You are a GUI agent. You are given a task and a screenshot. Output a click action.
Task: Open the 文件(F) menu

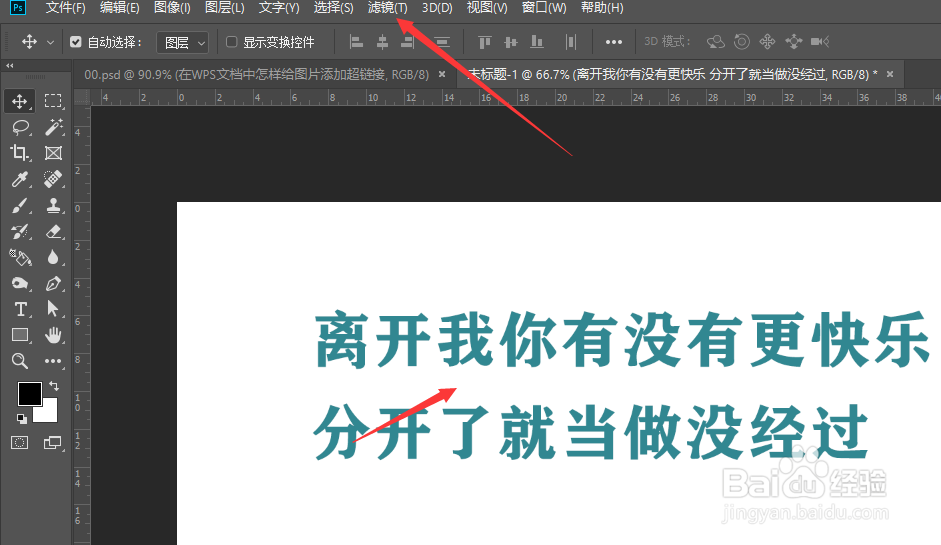65,8
